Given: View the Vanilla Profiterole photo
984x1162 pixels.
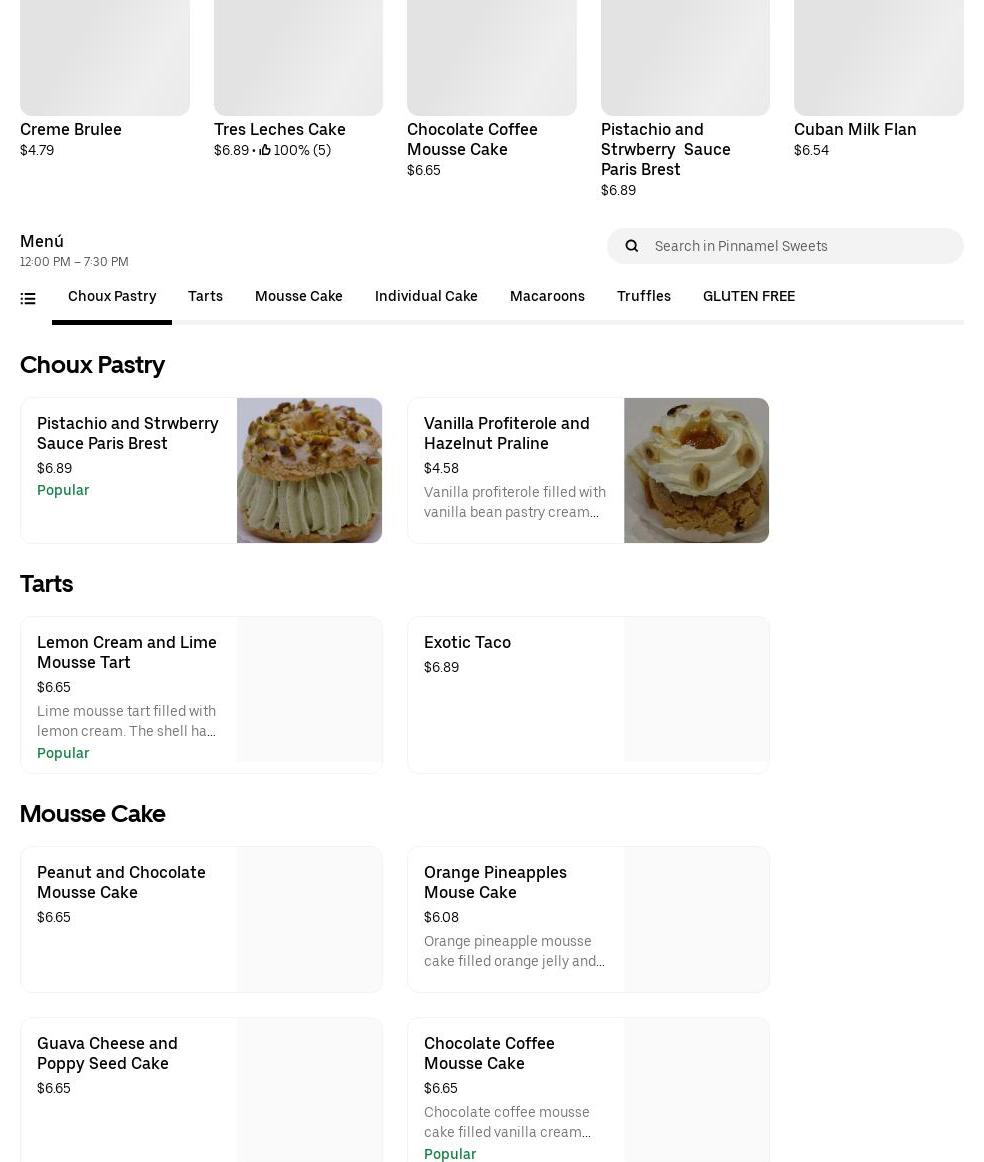Looking at the screenshot, I should coord(696,470).
